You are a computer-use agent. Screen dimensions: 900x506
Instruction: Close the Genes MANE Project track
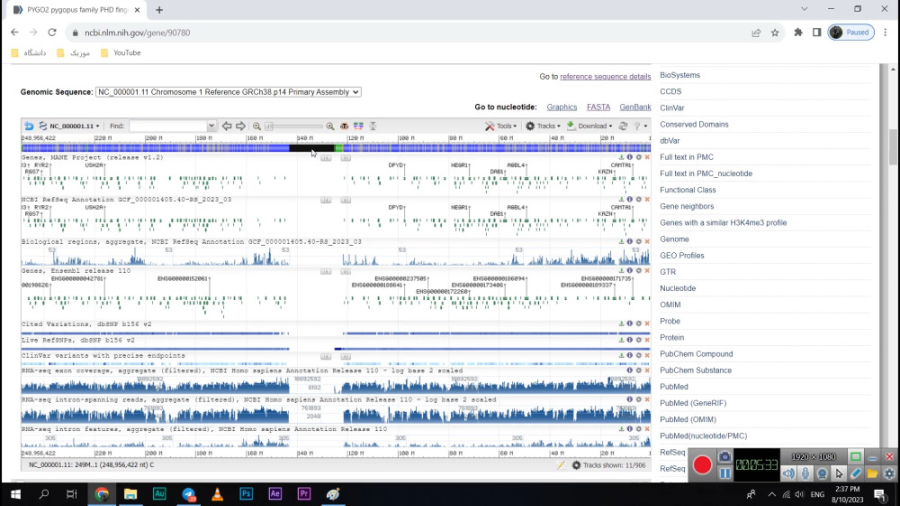click(647, 157)
